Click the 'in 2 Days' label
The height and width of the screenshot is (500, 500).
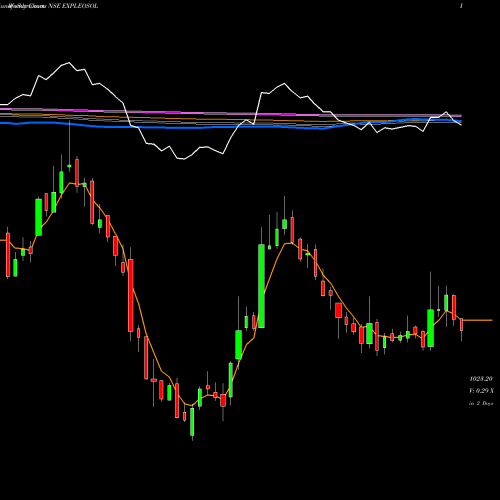pyautogui.click(x=481, y=403)
